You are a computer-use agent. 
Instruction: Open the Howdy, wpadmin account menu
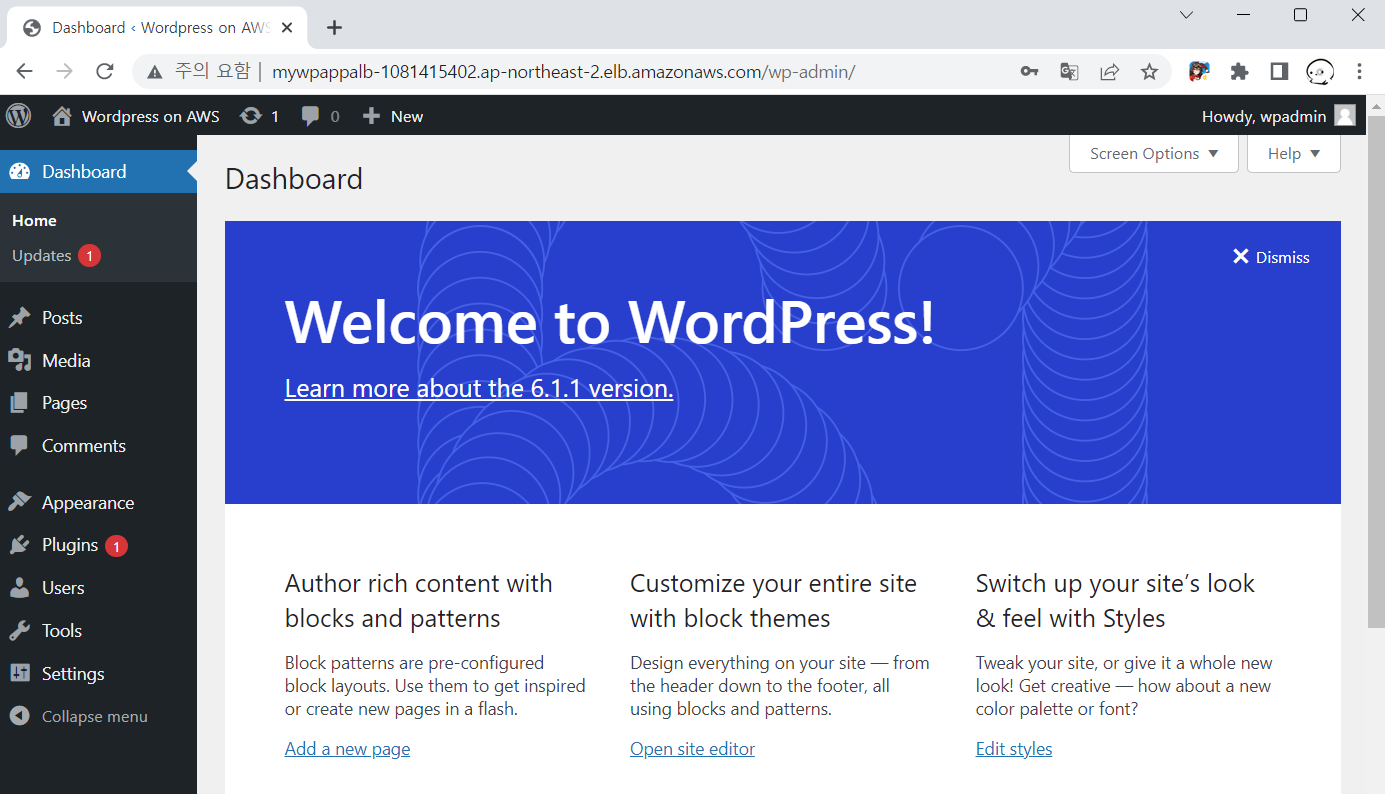(x=1278, y=116)
